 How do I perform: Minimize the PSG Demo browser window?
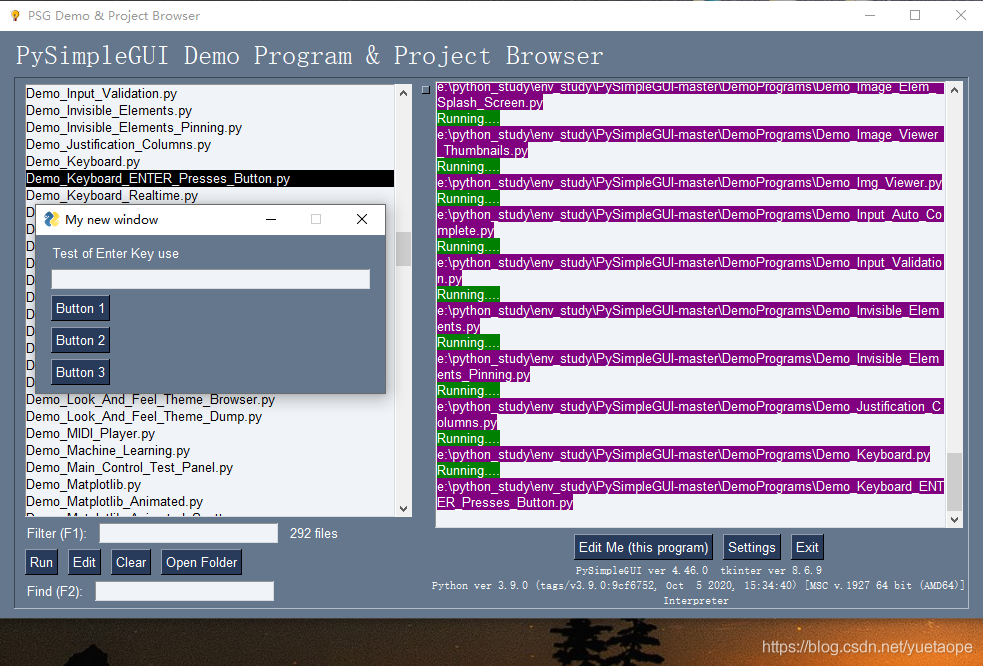pos(870,16)
